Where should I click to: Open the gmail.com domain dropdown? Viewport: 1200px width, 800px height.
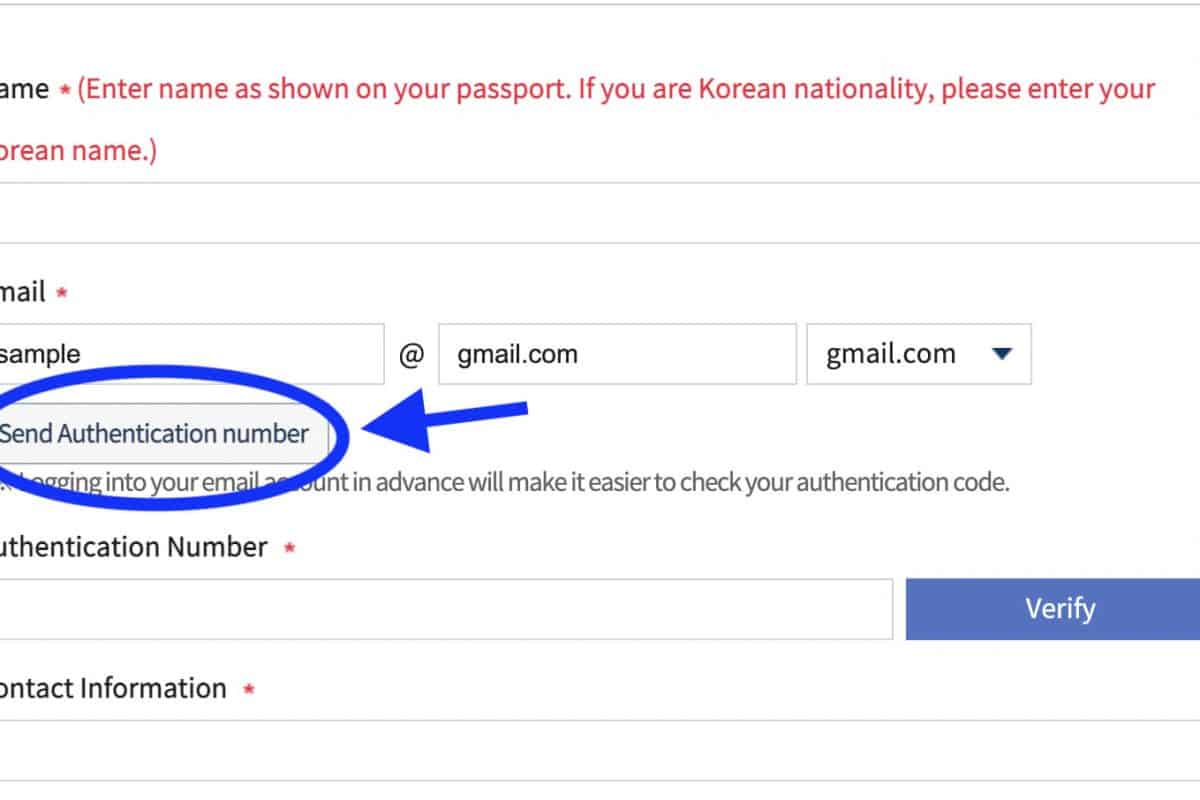918,354
